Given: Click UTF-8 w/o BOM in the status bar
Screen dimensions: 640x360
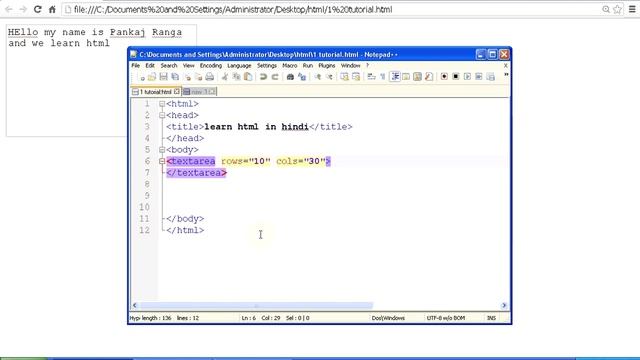Looking at the screenshot, I should (x=446, y=318).
